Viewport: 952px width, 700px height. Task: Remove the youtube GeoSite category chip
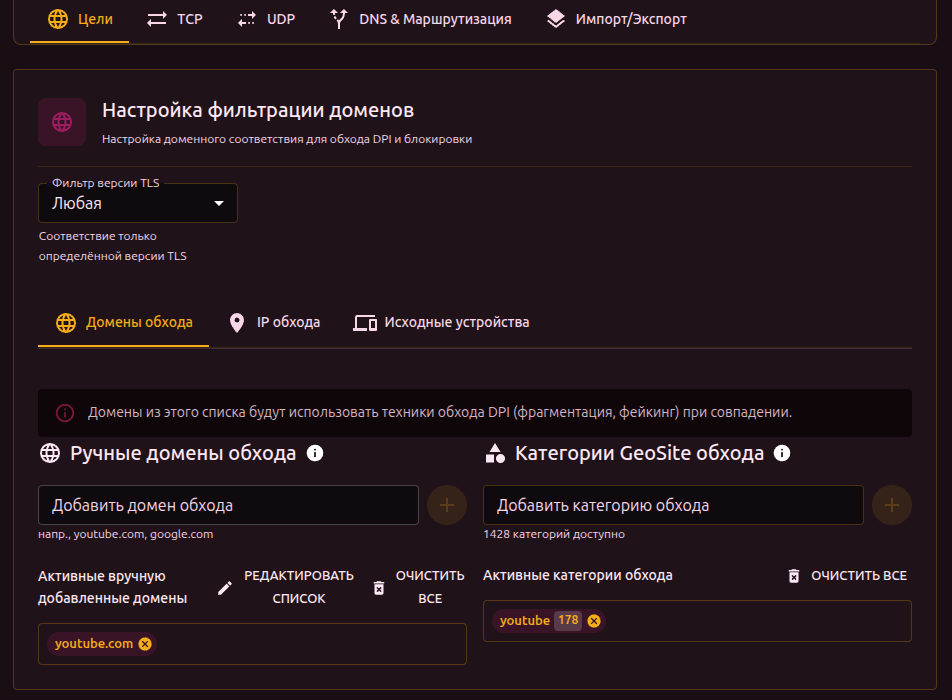coord(594,621)
